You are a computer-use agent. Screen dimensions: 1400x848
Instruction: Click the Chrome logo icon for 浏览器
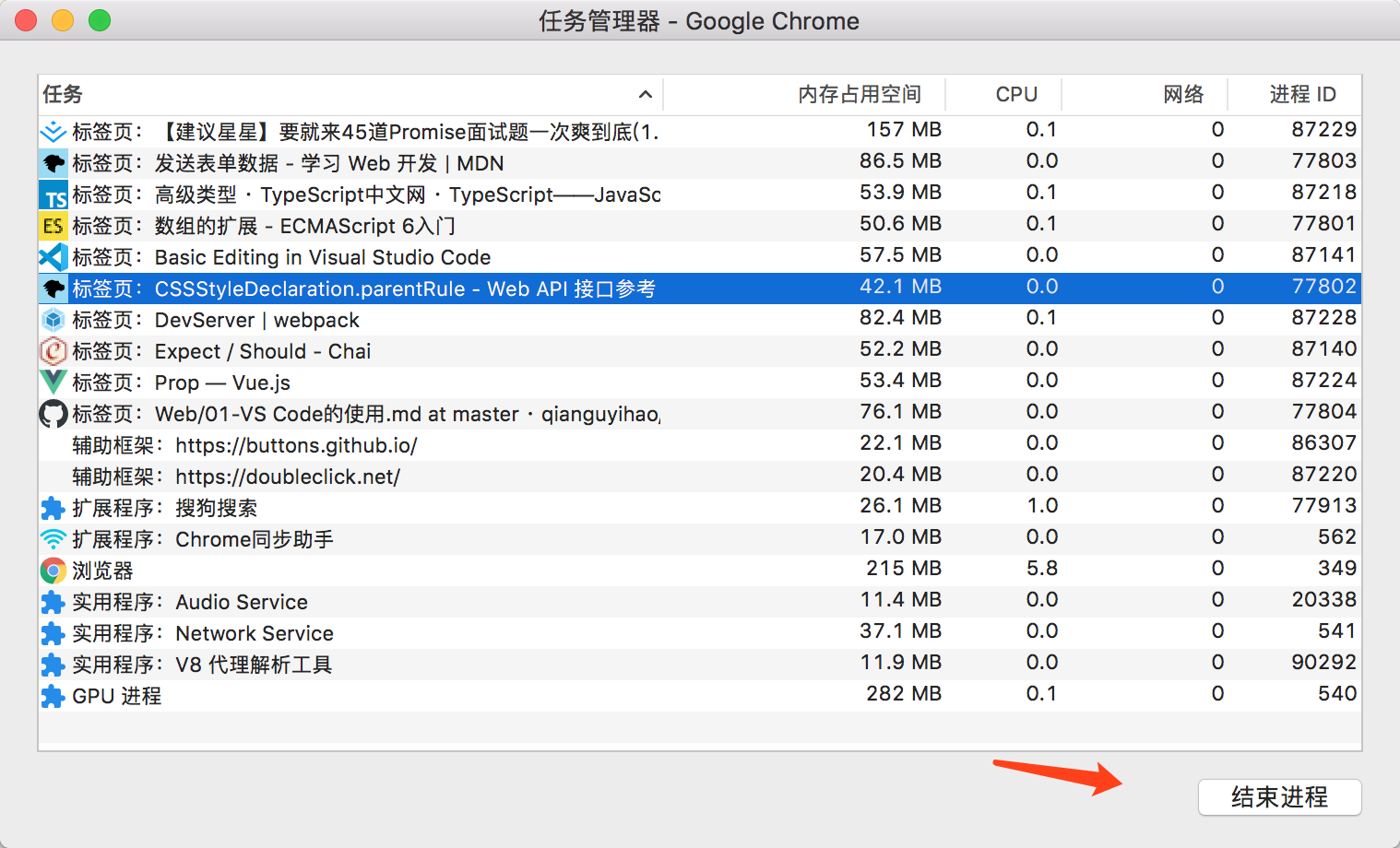(53, 571)
